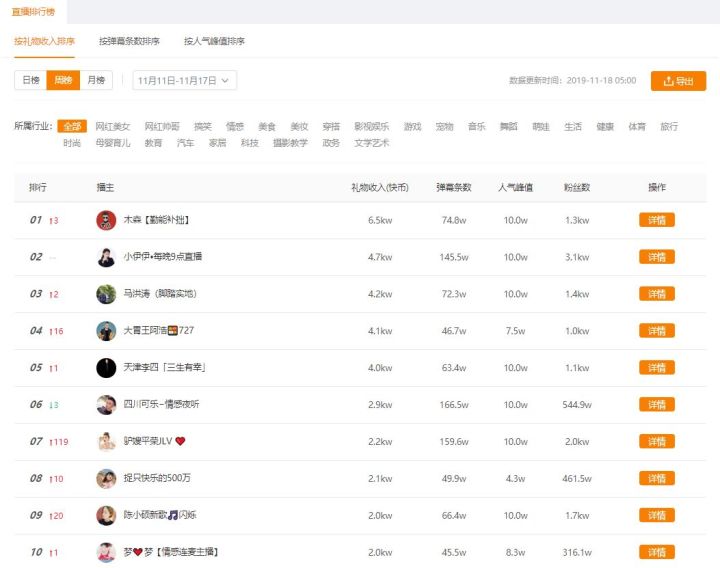Click avatar of 大胃王阿浩 streamer
This screenshot has height=568, width=720.
pyautogui.click(x=106, y=331)
